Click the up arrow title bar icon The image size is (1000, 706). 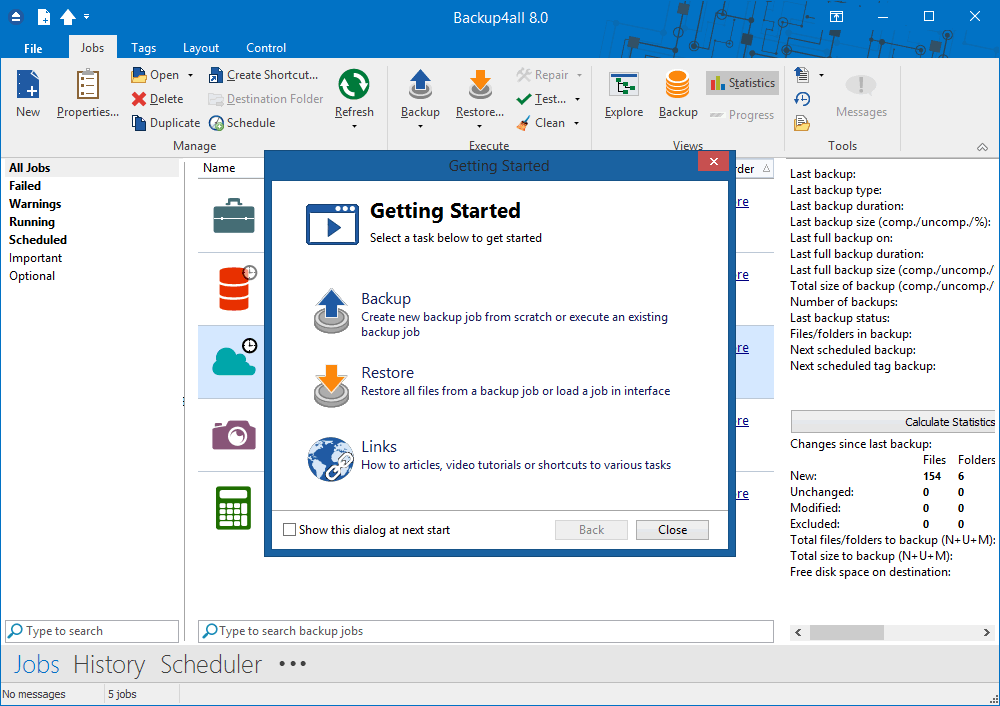pyautogui.click(x=68, y=17)
